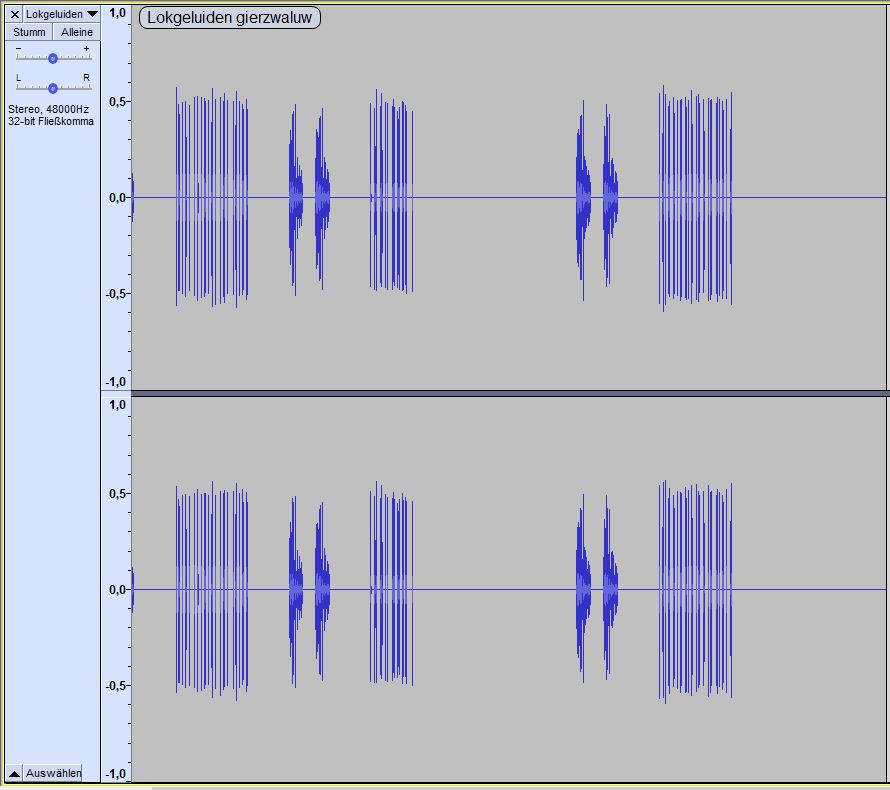
Task: Select the clip title Lokgeluiden gierzwaluw
Action: coord(229,17)
